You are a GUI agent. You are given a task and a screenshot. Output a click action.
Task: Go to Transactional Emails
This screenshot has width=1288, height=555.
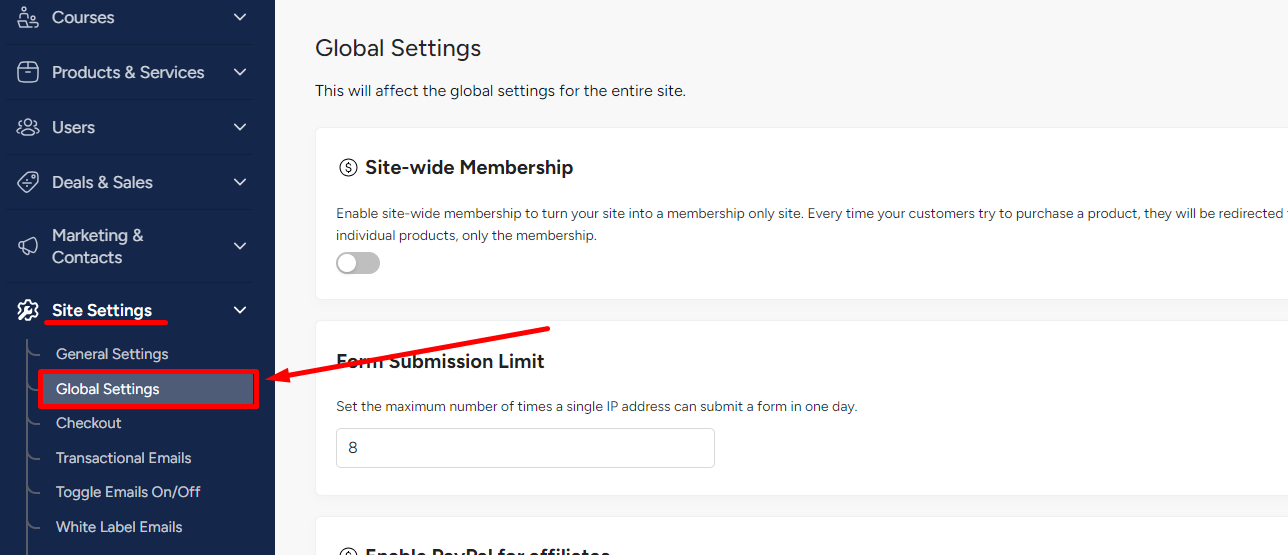click(x=124, y=458)
